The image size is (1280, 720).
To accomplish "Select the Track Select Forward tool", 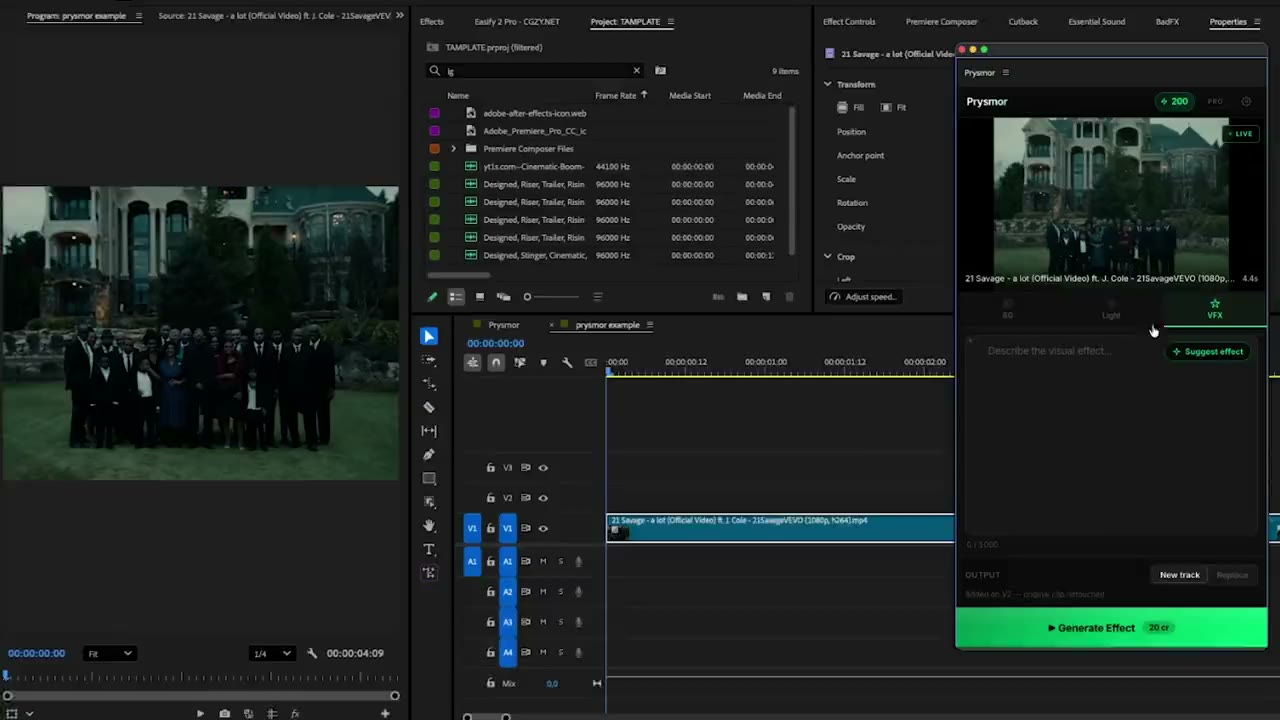I will (429, 360).
